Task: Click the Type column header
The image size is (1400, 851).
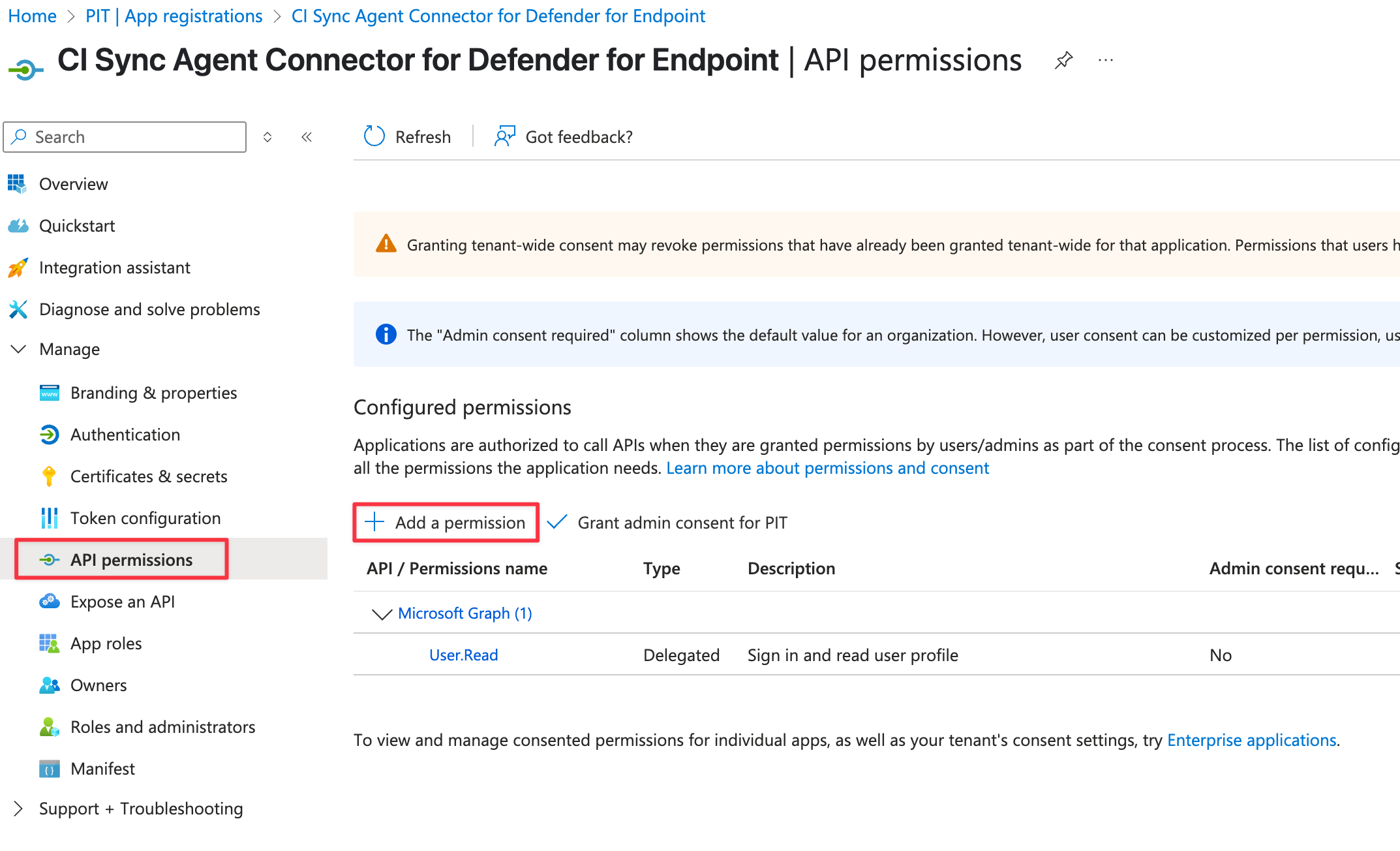Action: pyautogui.click(x=662, y=568)
